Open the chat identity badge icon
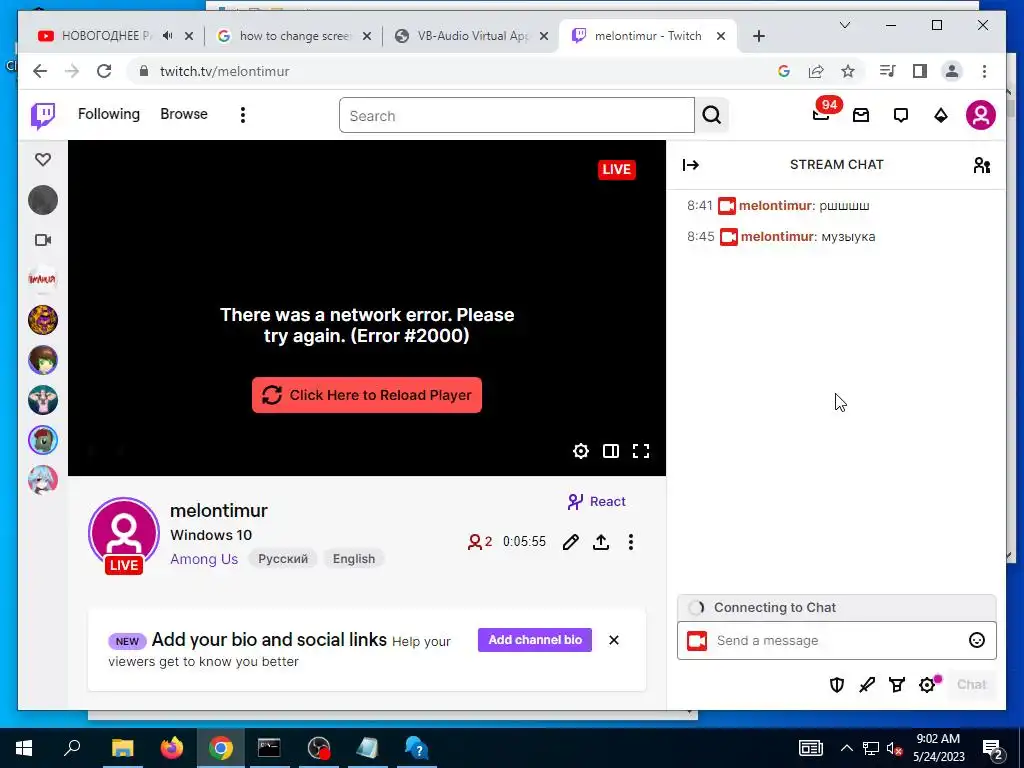Viewport: 1024px width, 768px height. click(x=697, y=641)
